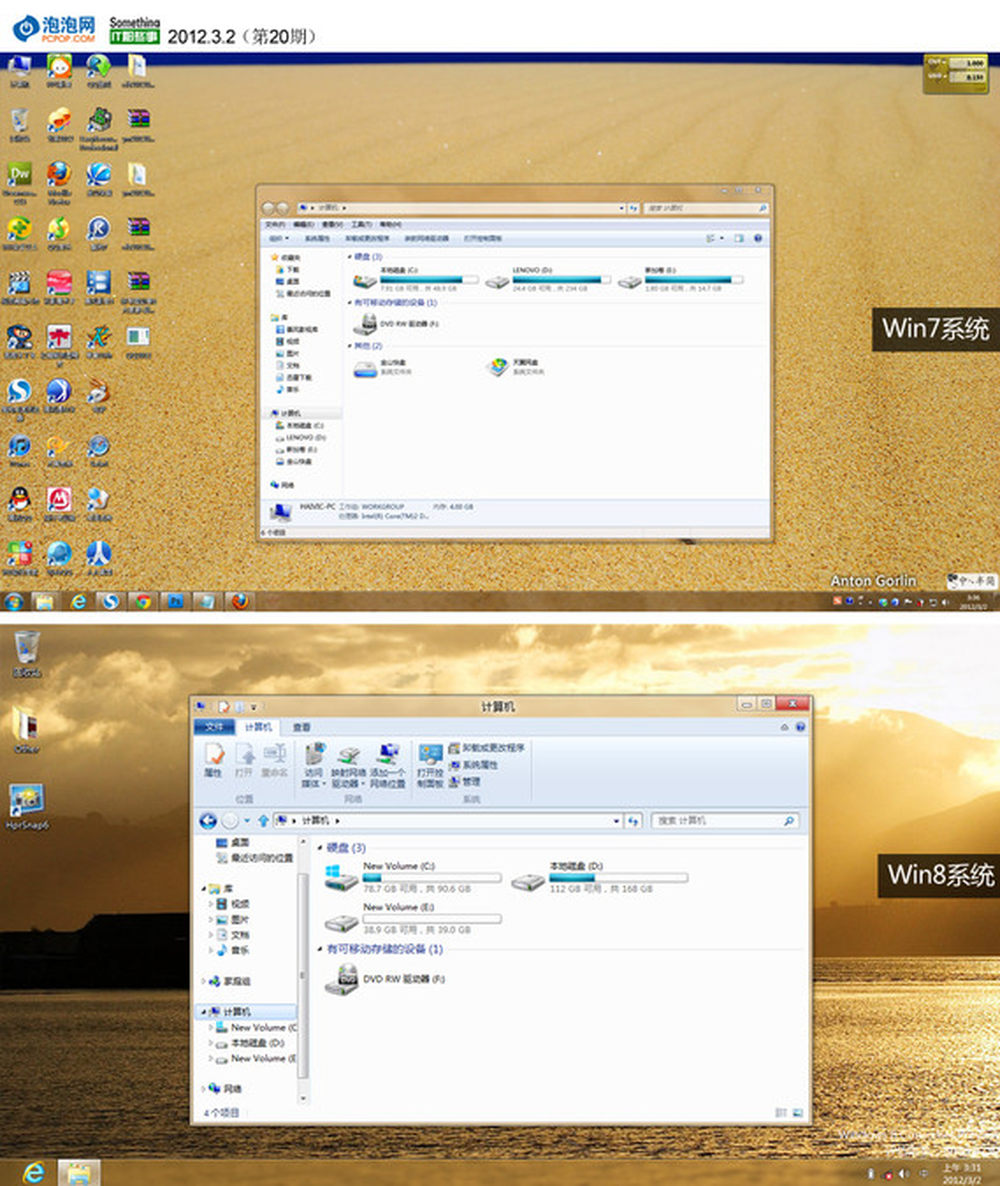The image size is (1000, 1186).
Task: Open recent locations dropdown in Win8 Explorer
Action: pyautogui.click(x=247, y=821)
